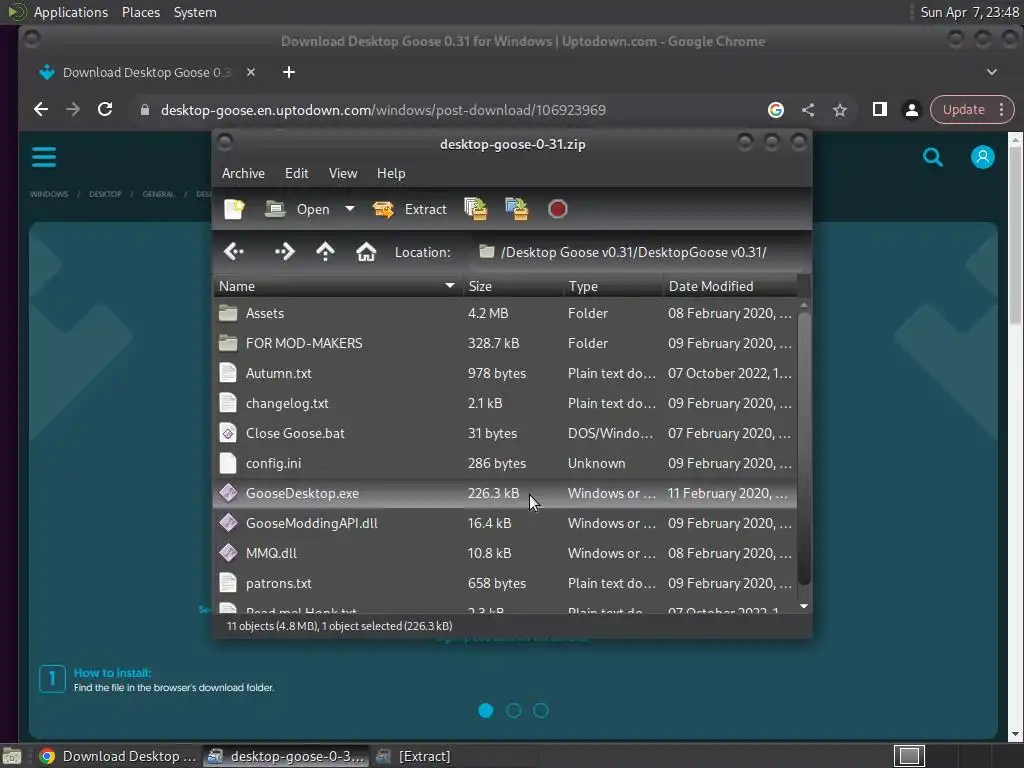1024x768 pixels.
Task: Click the Chrome Update button
Action: click(x=963, y=110)
